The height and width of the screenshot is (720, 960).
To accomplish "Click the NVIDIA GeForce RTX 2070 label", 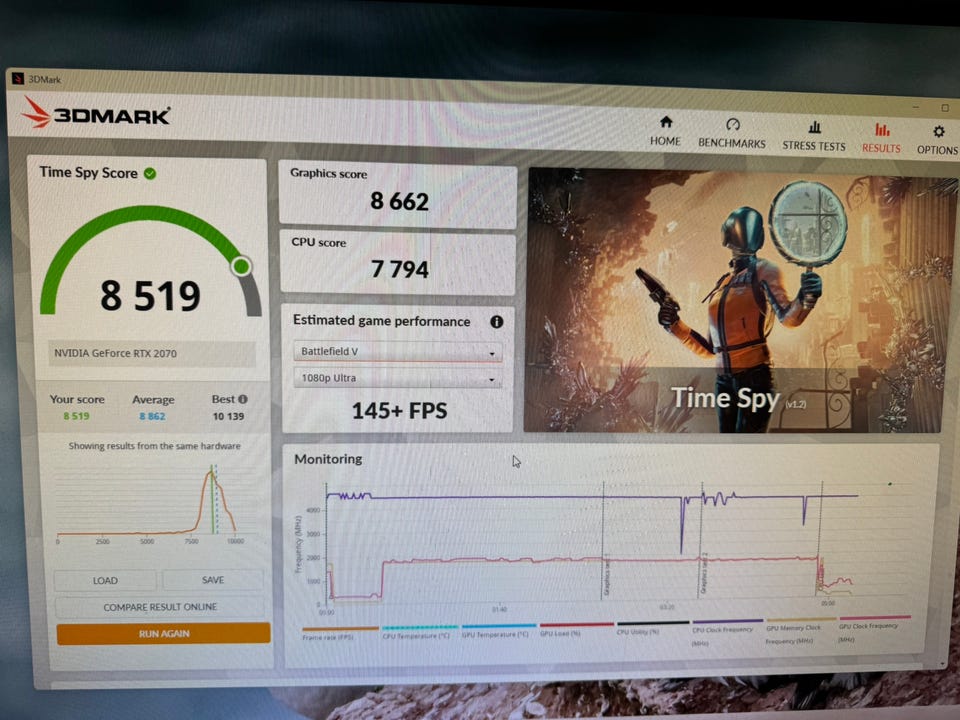I will (115, 353).
